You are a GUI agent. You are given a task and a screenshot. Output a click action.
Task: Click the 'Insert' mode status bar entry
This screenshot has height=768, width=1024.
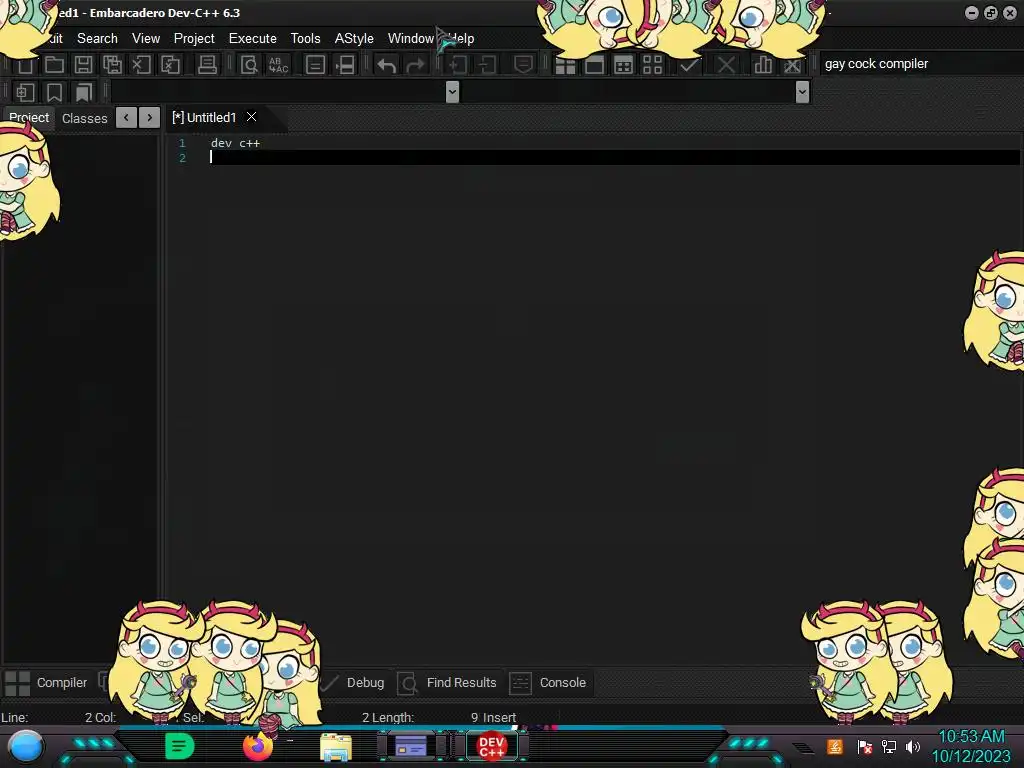pos(500,718)
